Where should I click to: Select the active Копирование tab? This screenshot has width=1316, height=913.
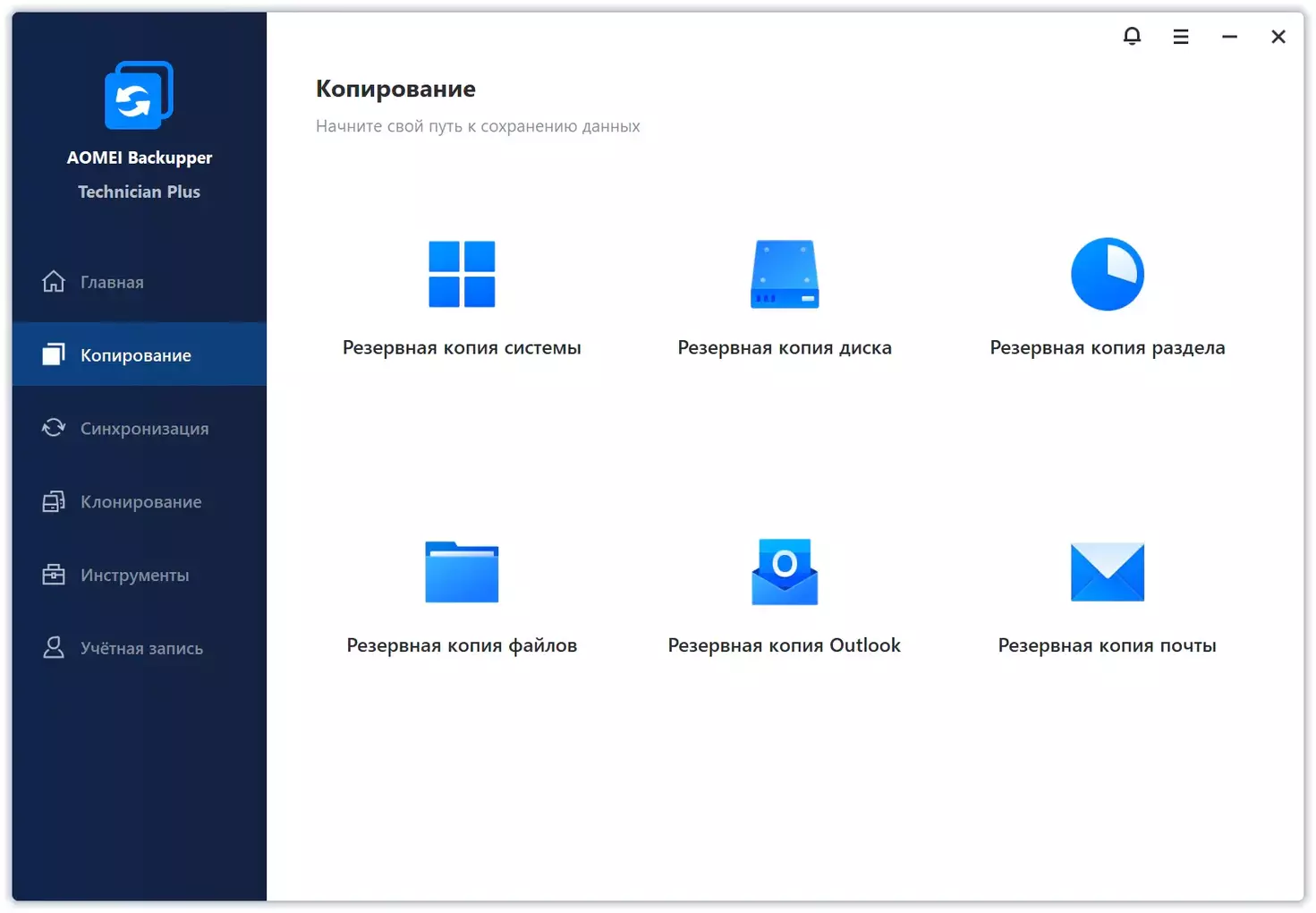[x=140, y=354]
